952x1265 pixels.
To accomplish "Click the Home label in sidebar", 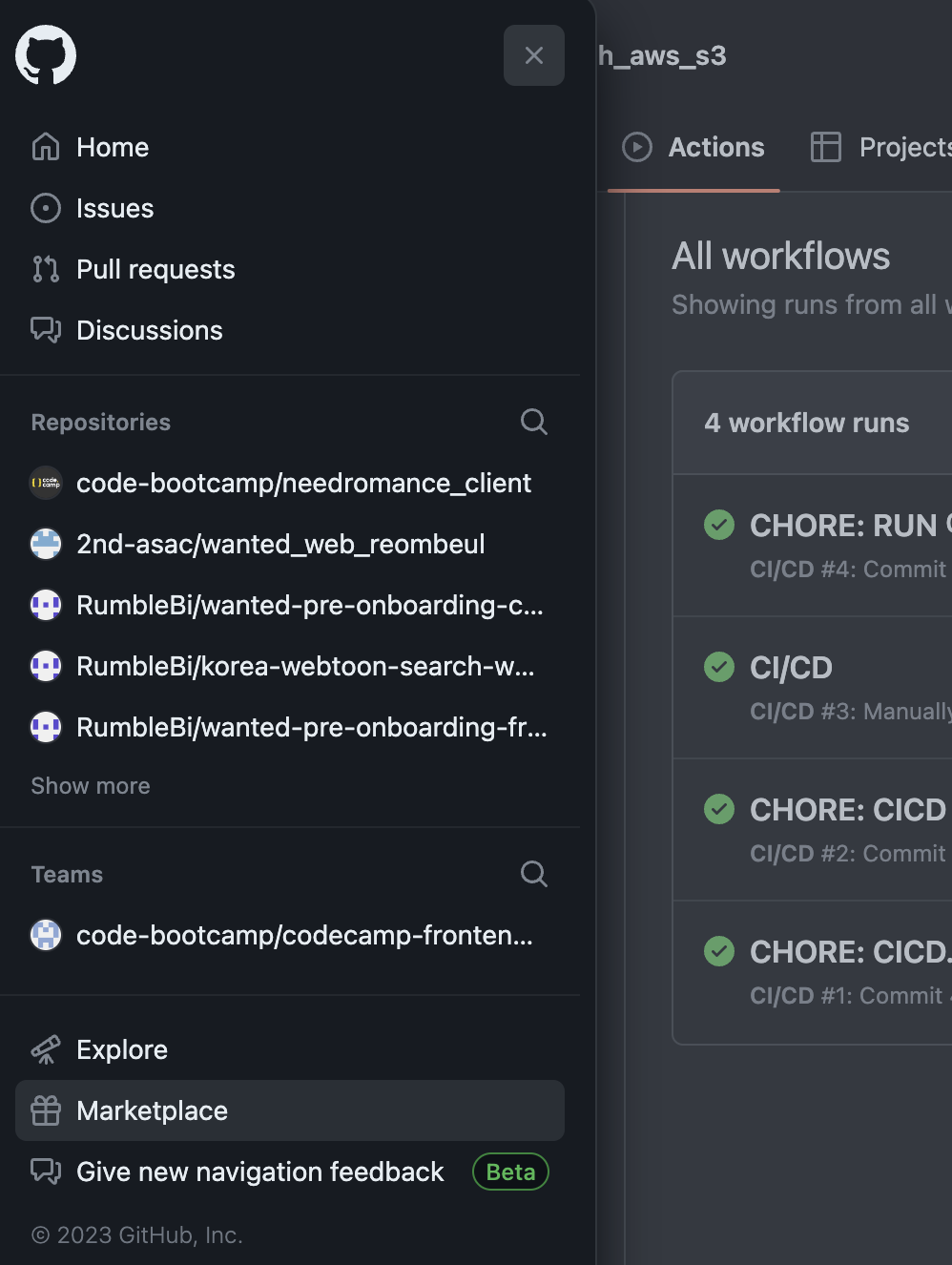I will [x=113, y=147].
